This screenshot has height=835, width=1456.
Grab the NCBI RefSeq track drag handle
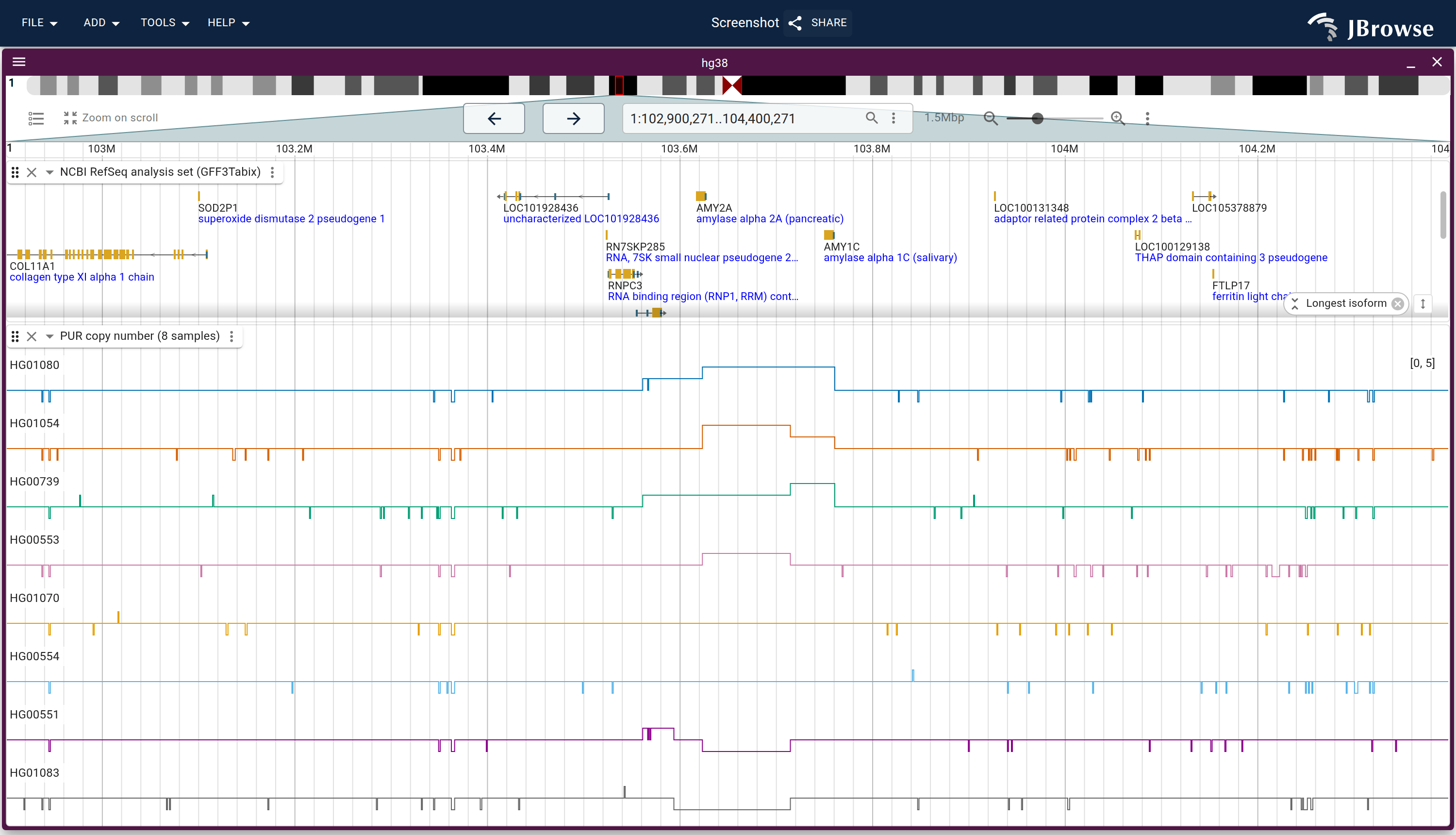tap(16, 172)
